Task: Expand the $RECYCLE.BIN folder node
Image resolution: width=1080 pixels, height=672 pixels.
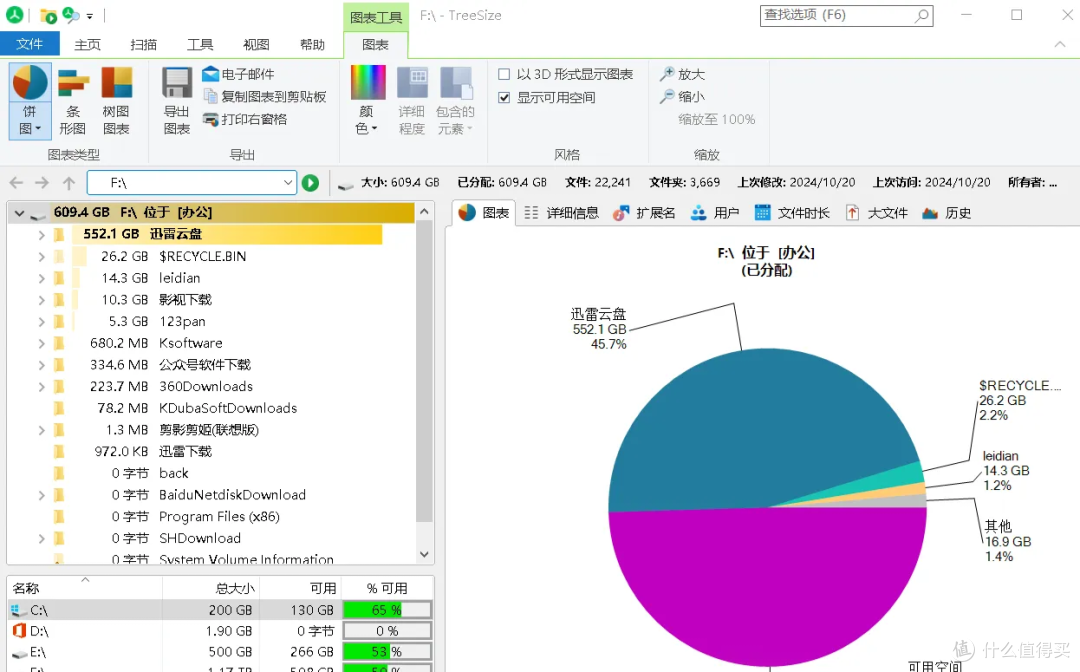Action: 41,256
